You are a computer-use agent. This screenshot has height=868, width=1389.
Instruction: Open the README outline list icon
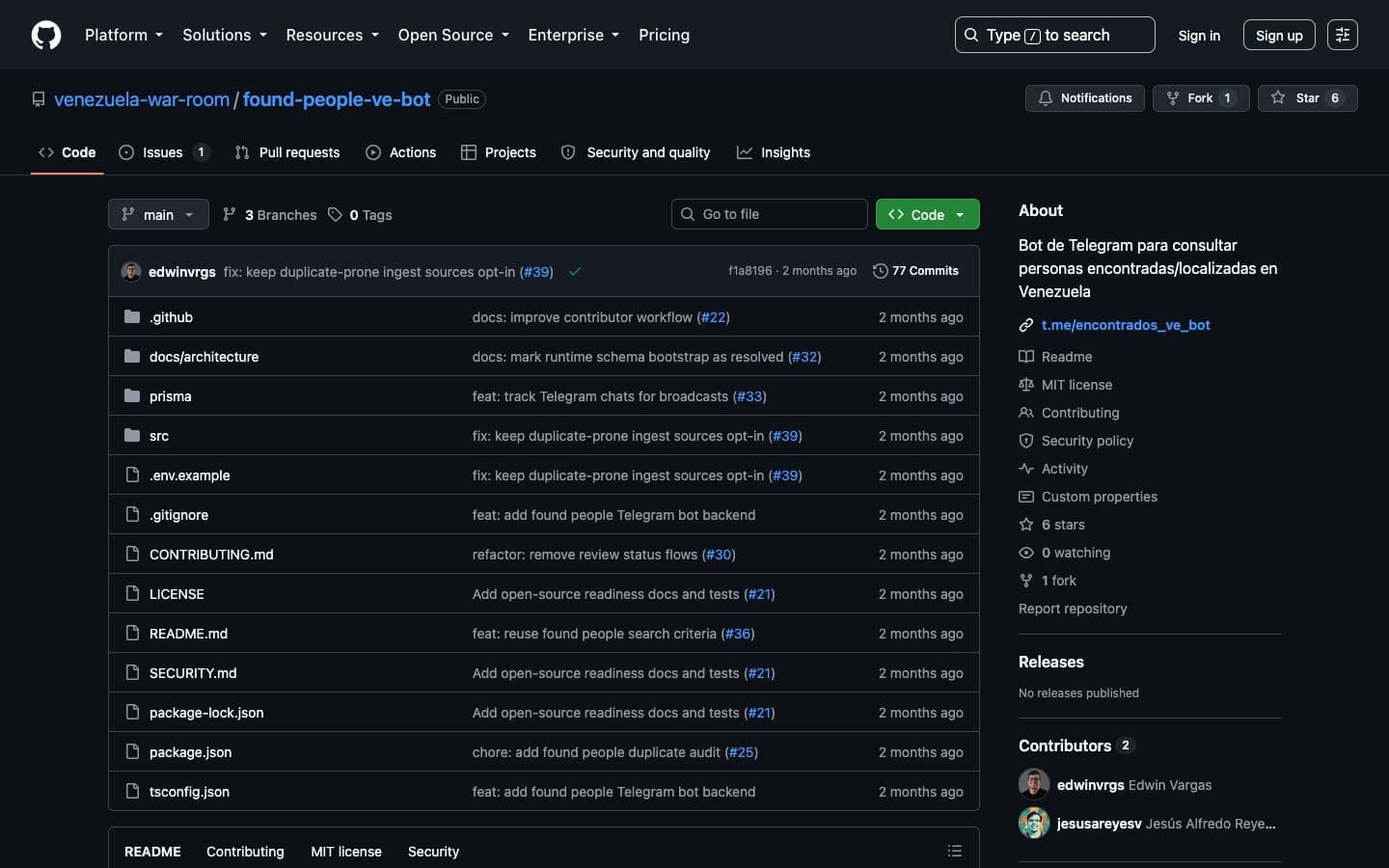pyautogui.click(x=955, y=851)
